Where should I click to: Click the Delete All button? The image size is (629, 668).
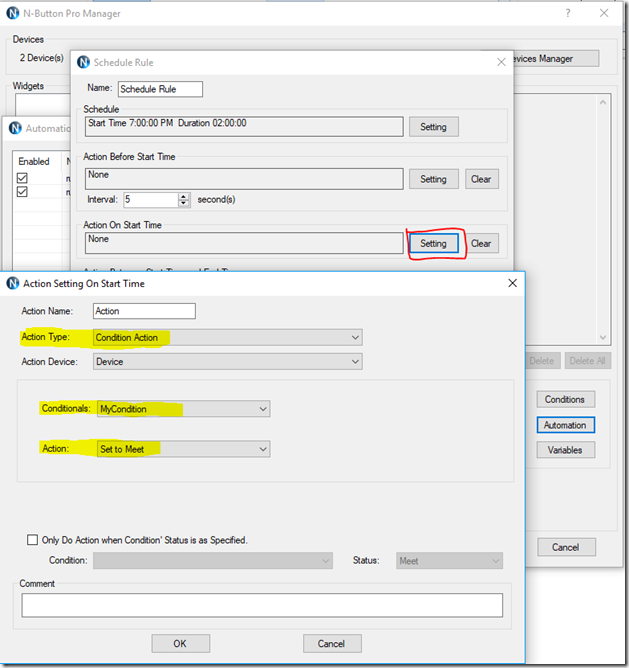588,361
